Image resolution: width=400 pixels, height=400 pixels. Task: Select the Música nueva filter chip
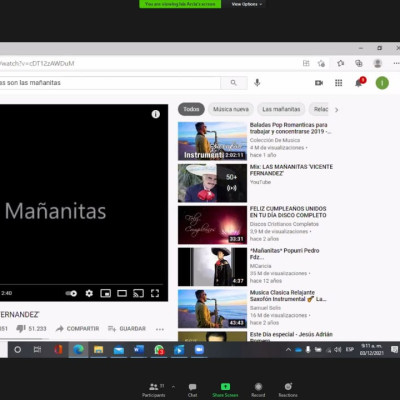[231, 109]
